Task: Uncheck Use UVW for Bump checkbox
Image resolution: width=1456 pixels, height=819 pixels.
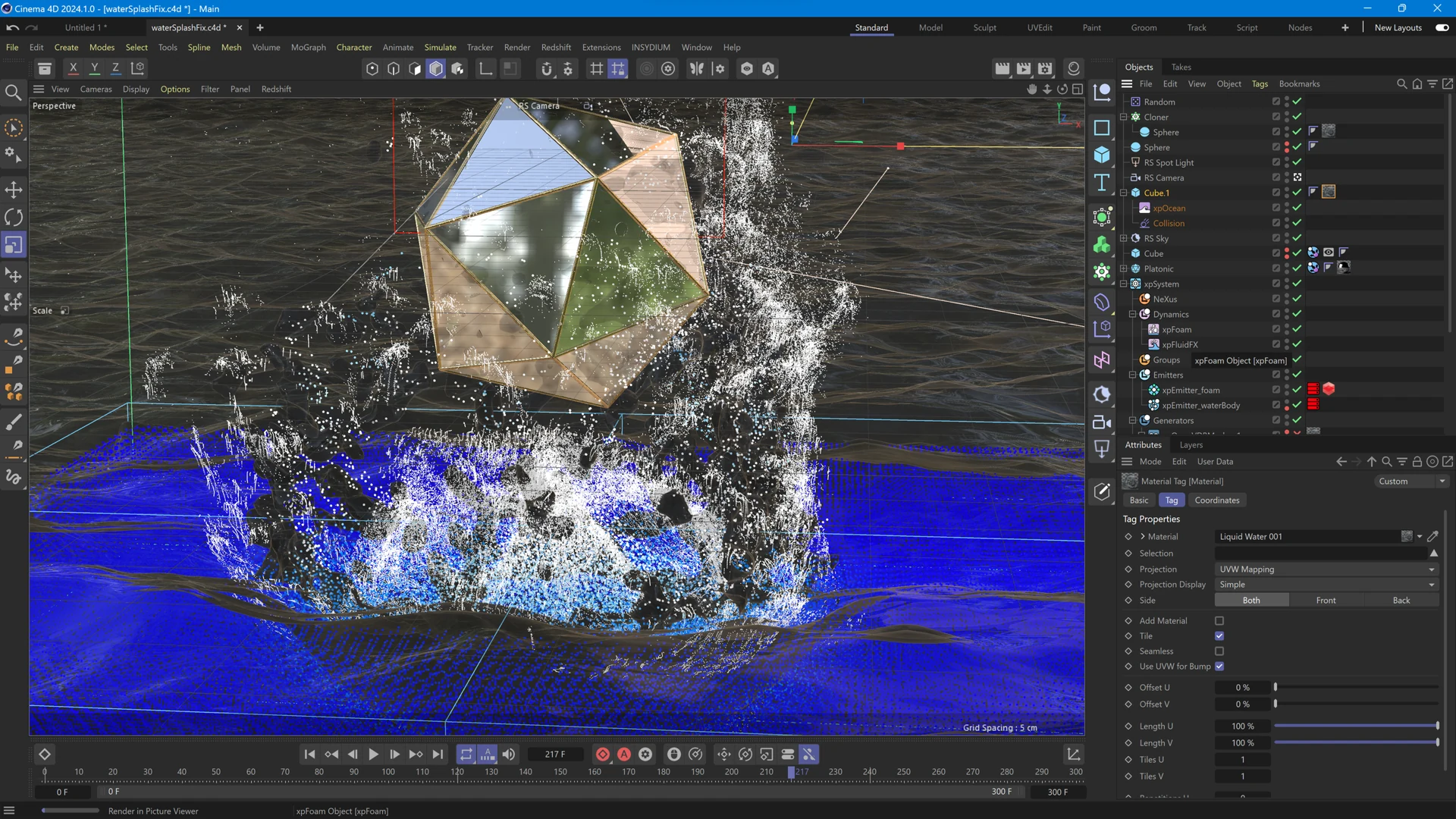Action: (x=1219, y=667)
